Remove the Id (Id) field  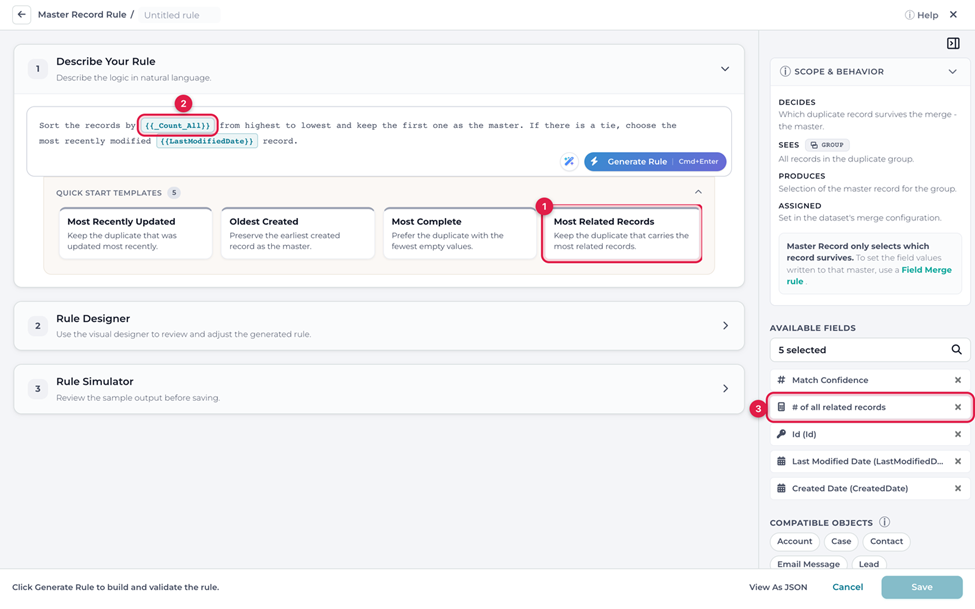pyautogui.click(x=958, y=434)
